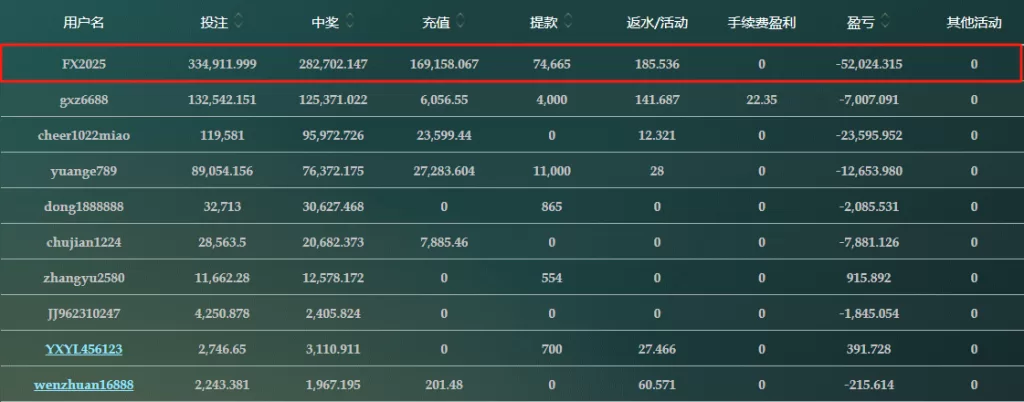Click the 返水/活动 column header

(657, 23)
